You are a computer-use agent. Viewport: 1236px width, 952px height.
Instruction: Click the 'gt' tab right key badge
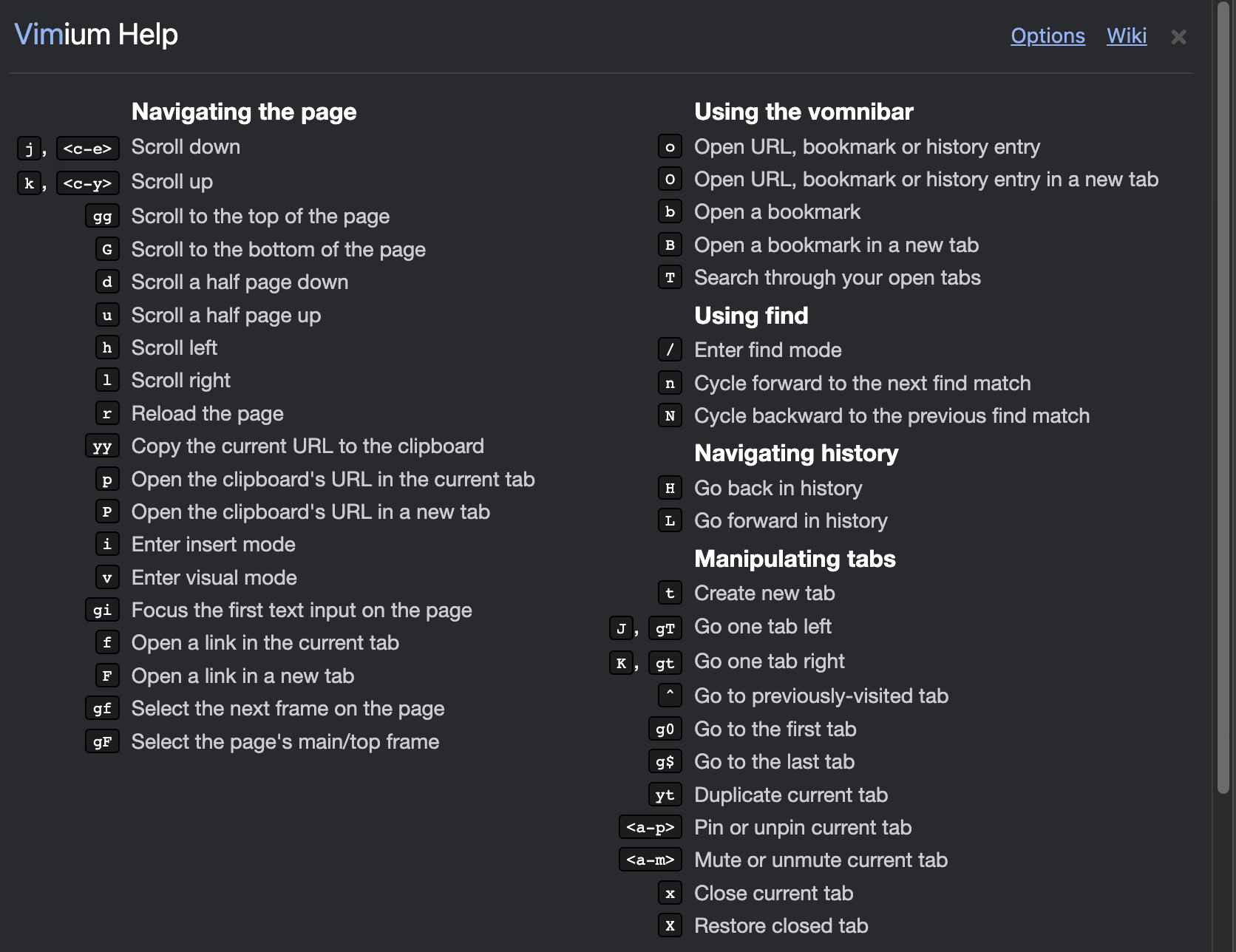(x=665, y=663)
